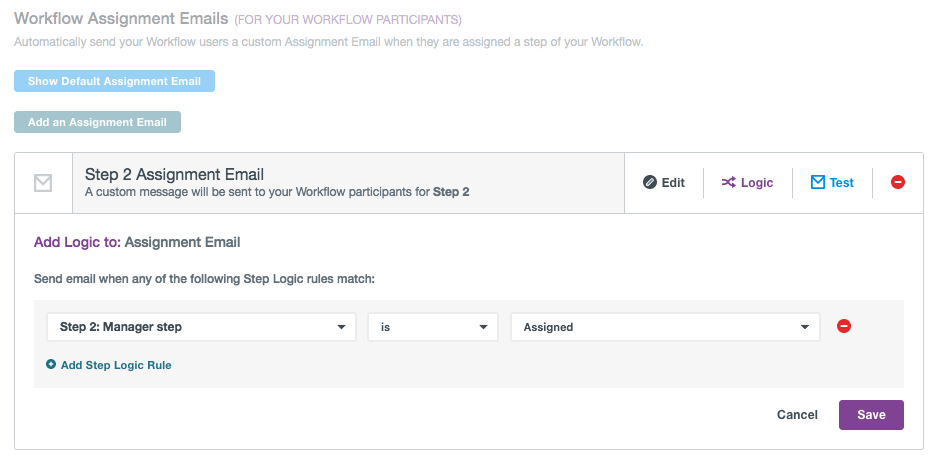Open the Logic settings for email
The width and height of the screenshot is (937, 465).
pos(757,183)
